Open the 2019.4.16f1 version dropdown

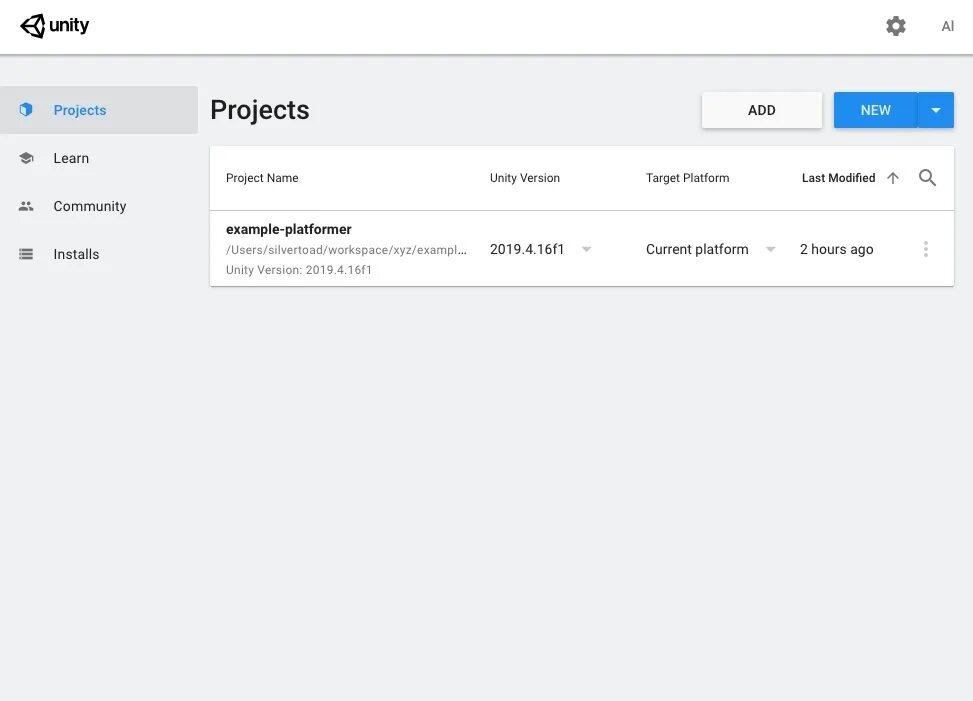point(540,249)
